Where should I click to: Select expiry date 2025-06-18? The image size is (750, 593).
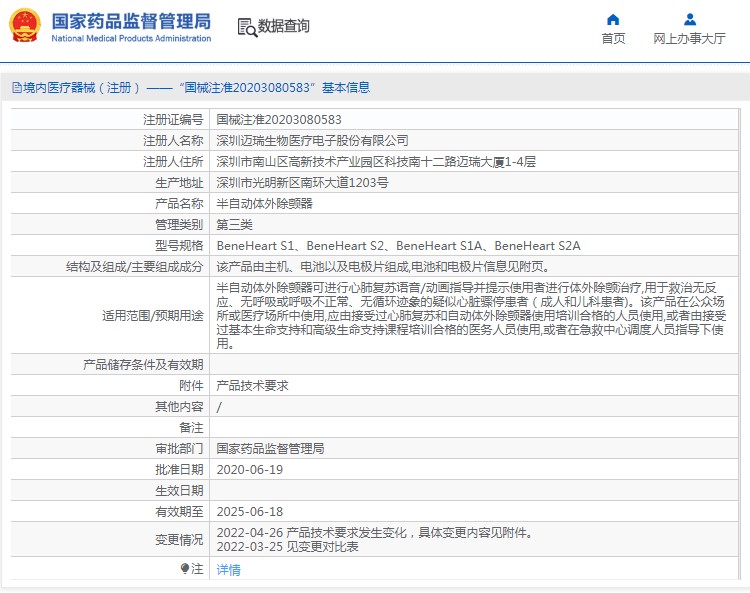[250, 512]
